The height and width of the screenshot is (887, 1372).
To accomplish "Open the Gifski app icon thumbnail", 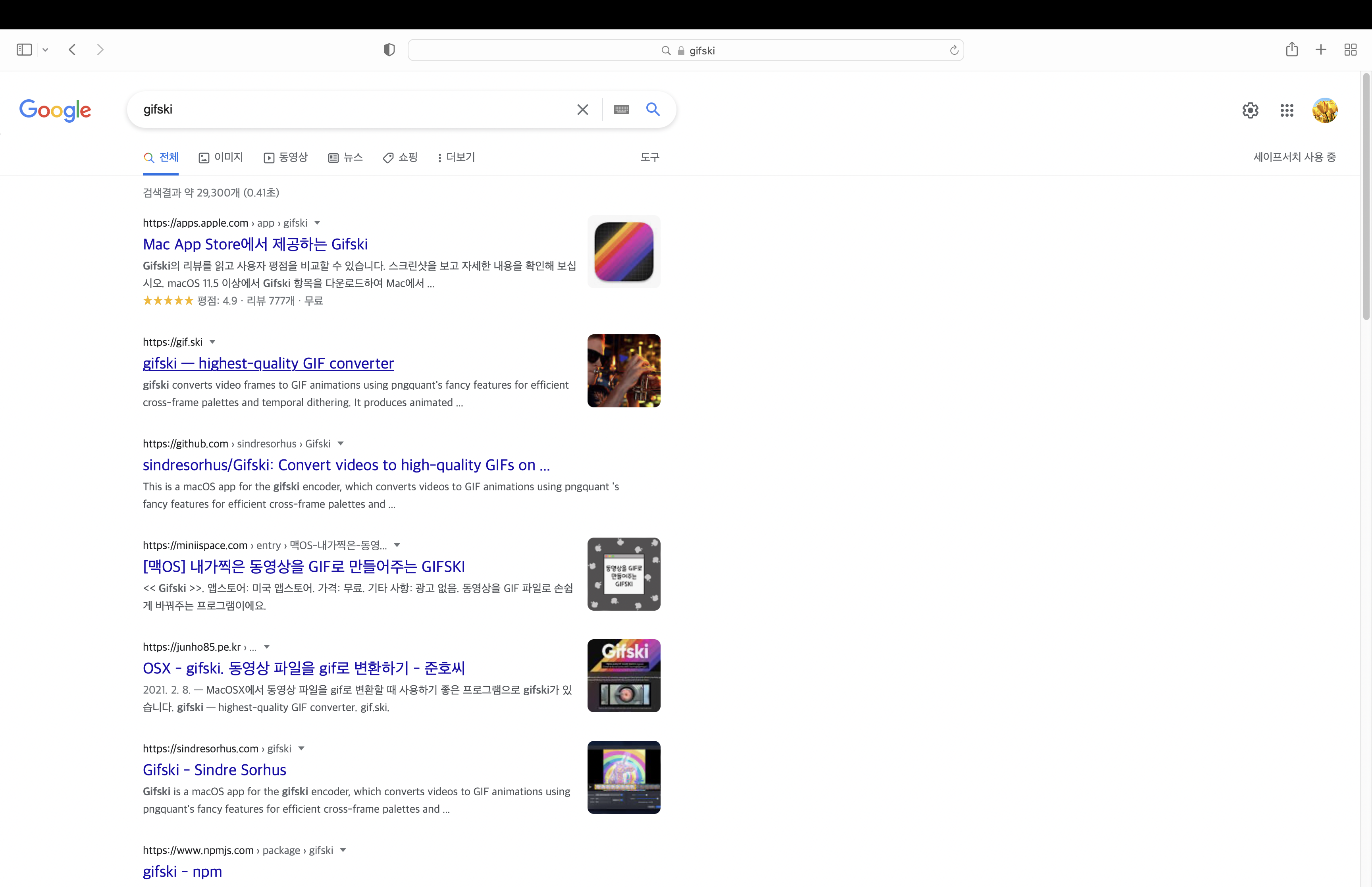I will tap(624, 252).
